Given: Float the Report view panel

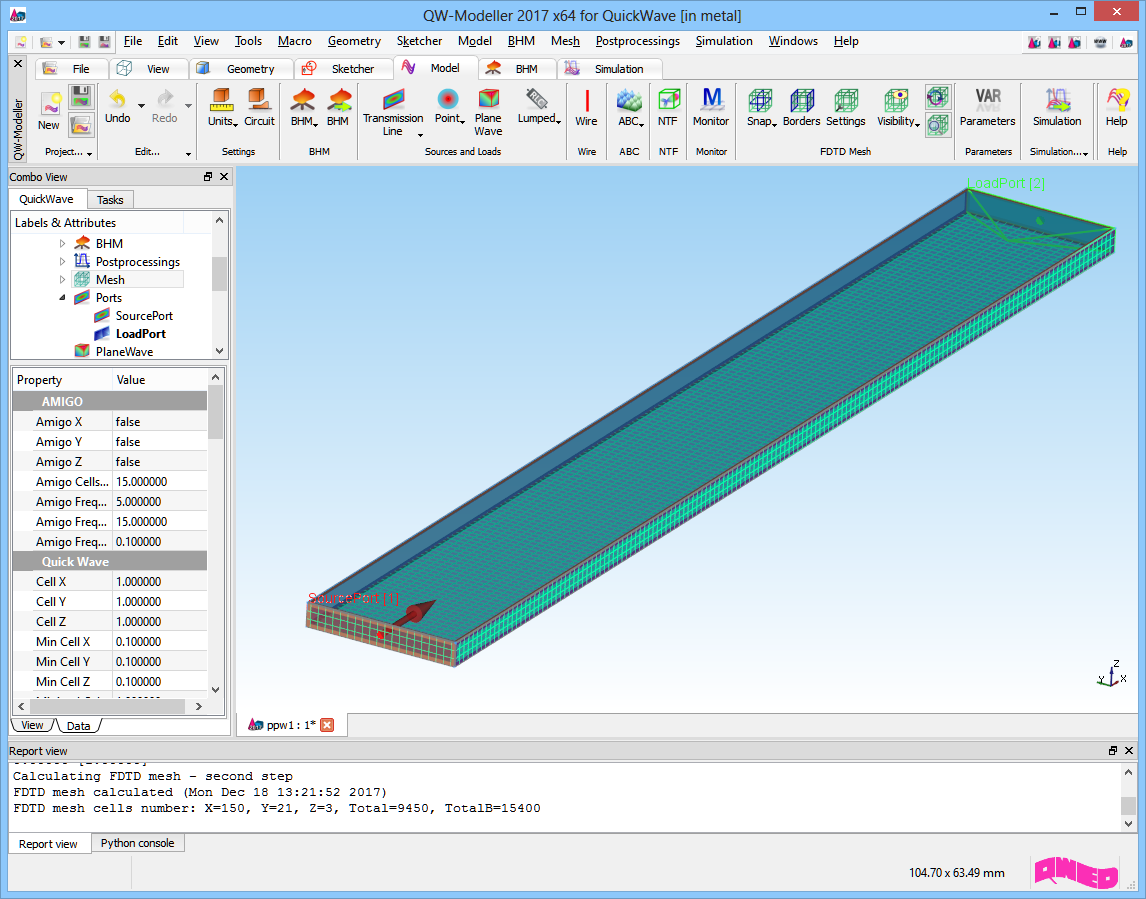Looking at the screenshot, I should click(1112, 751).
